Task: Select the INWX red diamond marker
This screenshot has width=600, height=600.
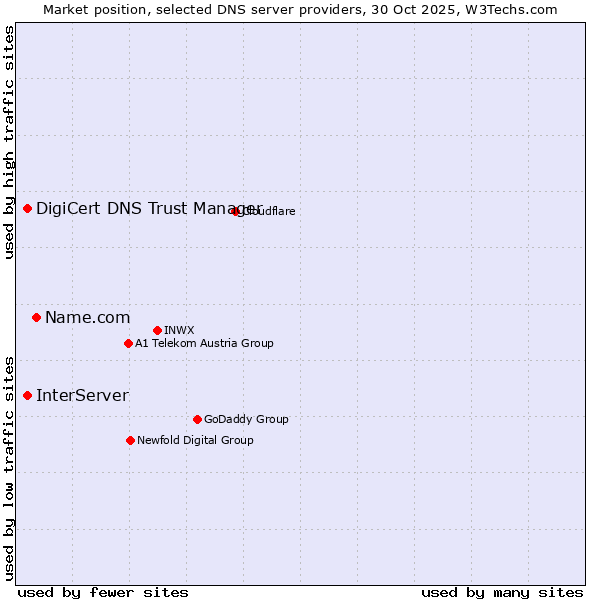Action: click(157, 330)
